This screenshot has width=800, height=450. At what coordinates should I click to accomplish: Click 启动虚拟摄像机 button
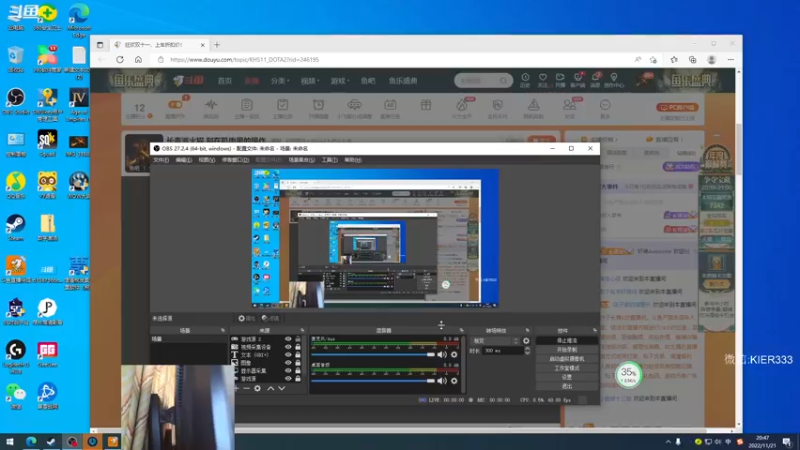(566, 359)
